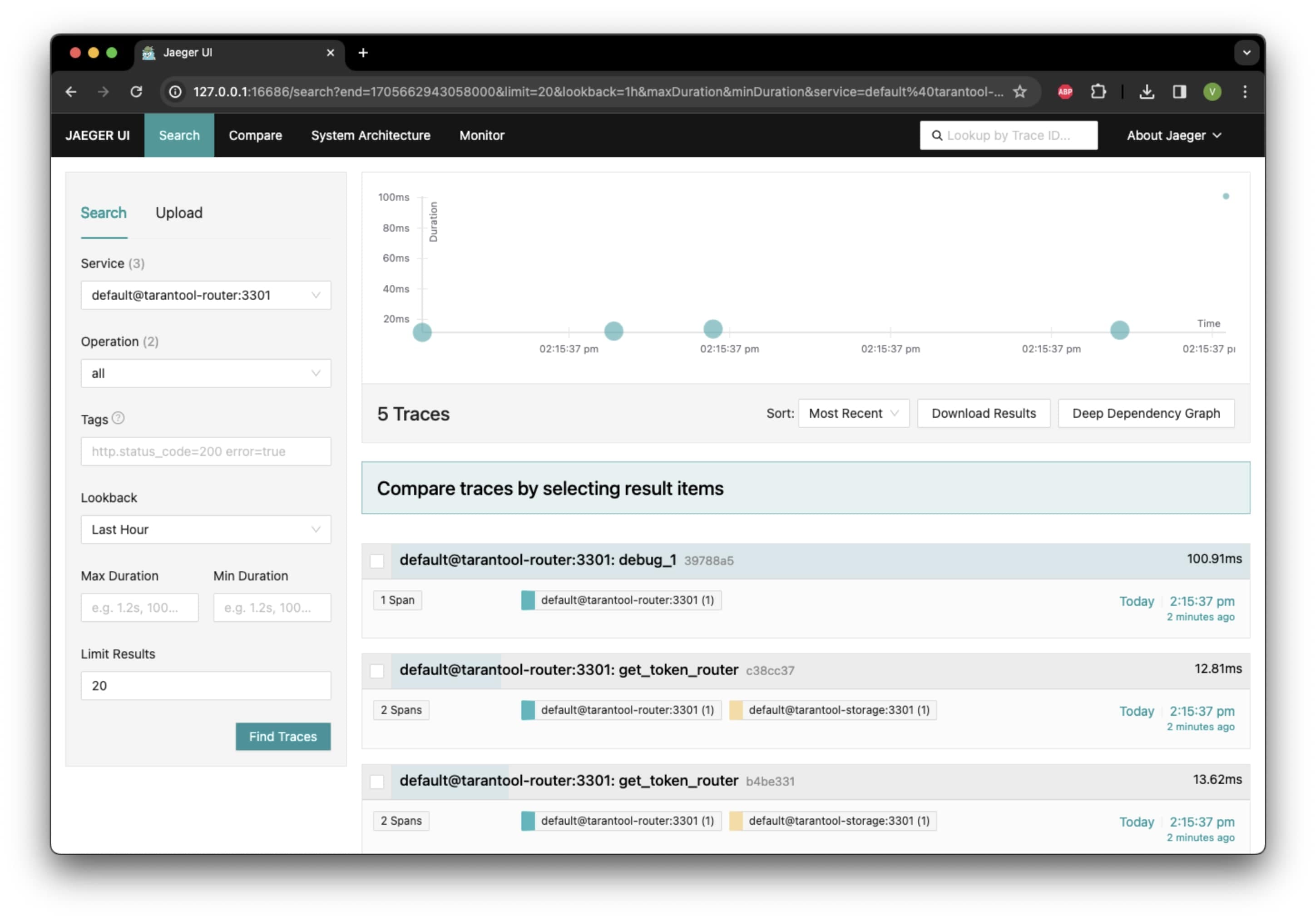Open the Chrome profile avatar
The width and height of the screenshot is (1316, 921).
(x=1212, y=92)
